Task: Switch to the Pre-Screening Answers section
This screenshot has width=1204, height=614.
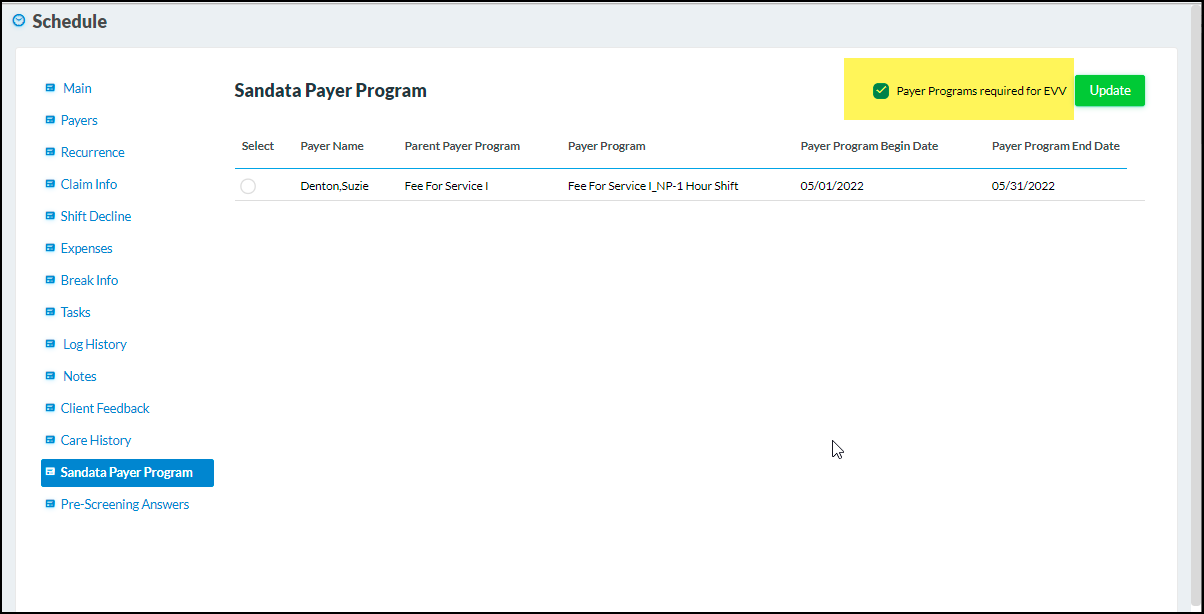Action: (124, 504)
